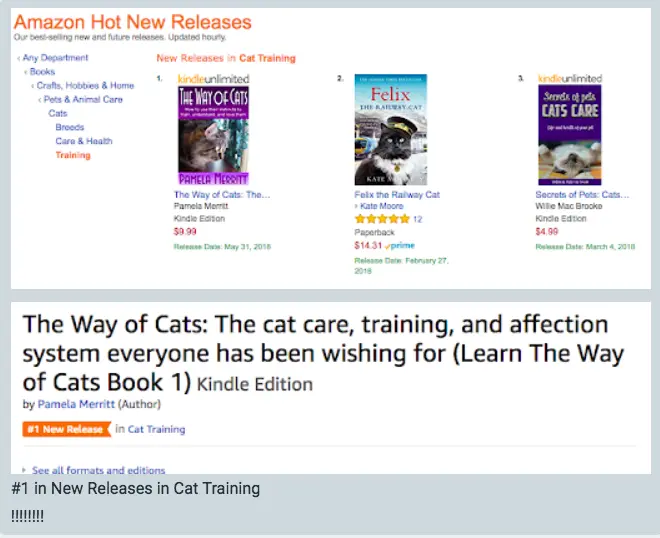
Task: Open The Way of Cats book cover
Action: click(213, 135)
